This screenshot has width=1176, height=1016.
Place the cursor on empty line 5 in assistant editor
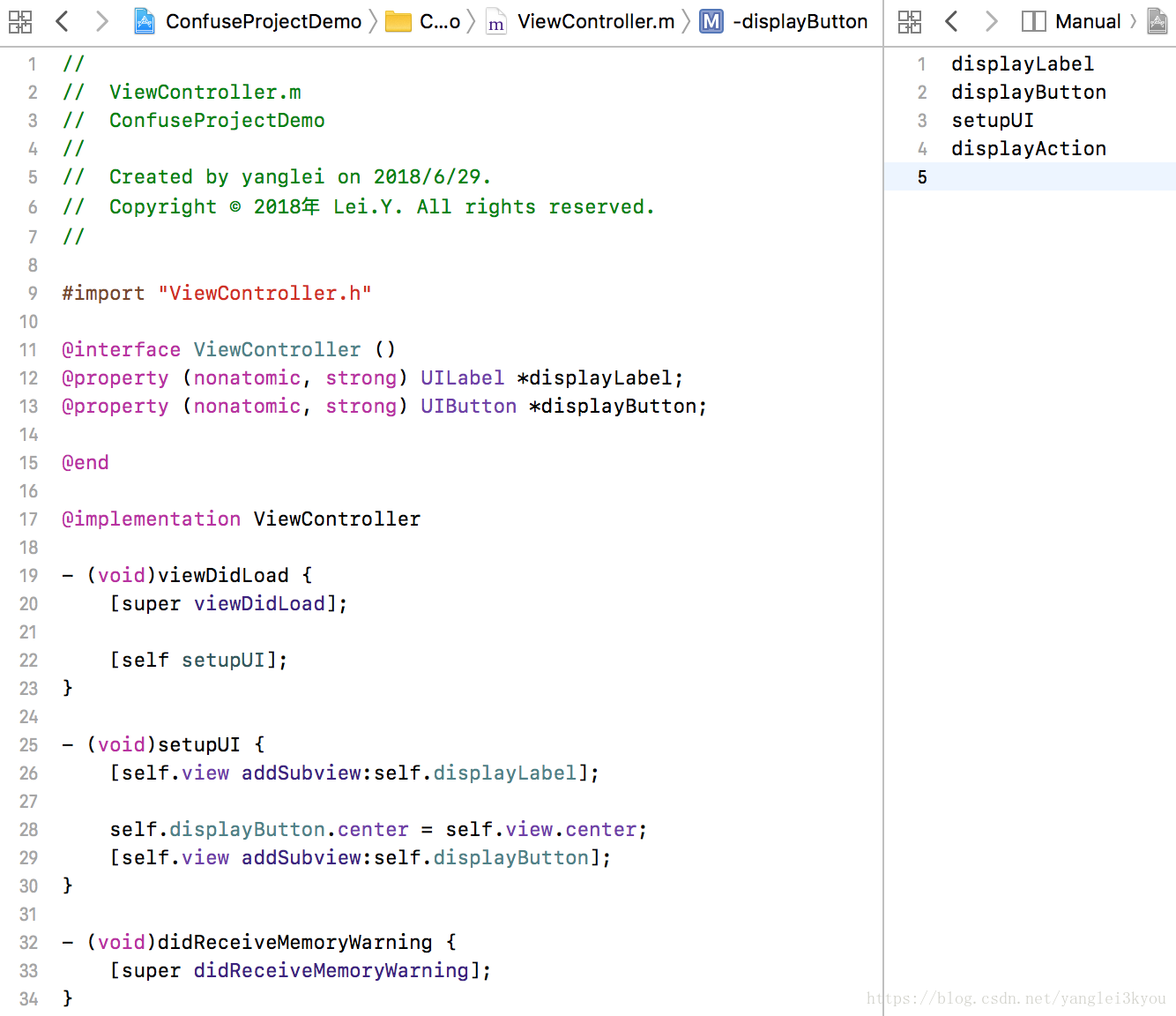click(1030, 176)
